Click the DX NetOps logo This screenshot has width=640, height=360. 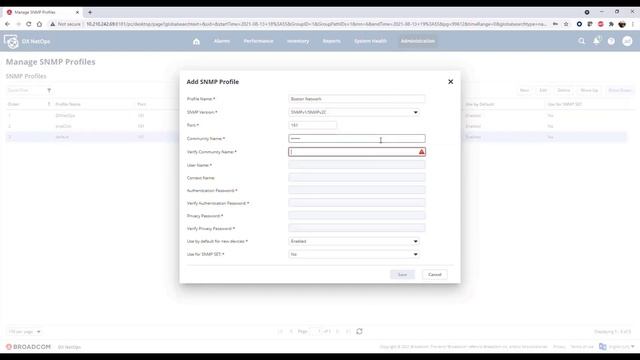[11, 41]
